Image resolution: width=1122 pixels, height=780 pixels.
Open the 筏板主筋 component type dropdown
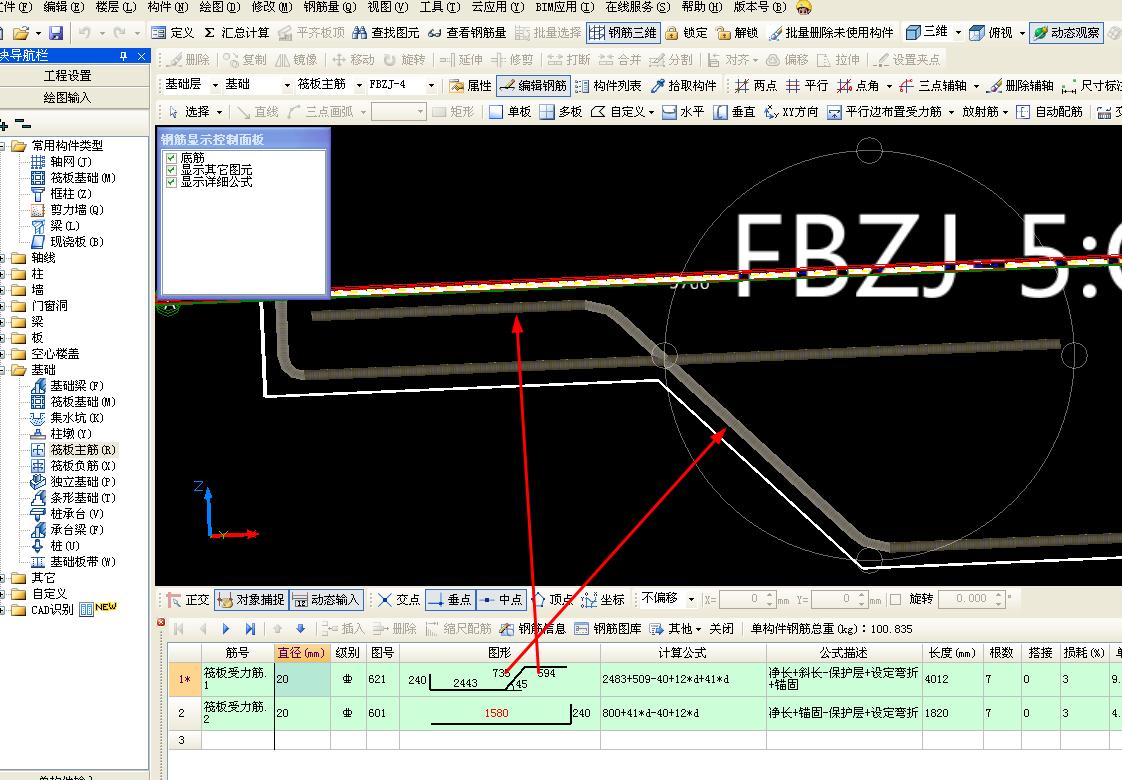[359, 85]
